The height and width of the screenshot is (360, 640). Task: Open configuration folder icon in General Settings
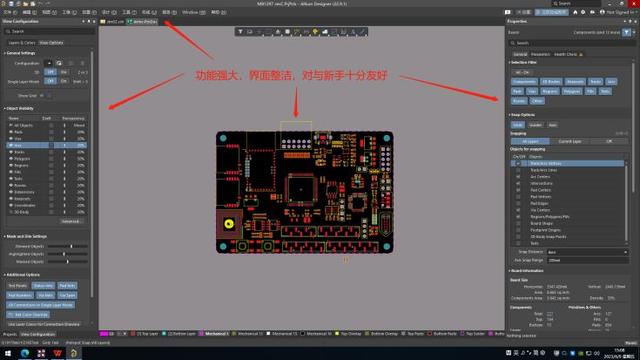pos(59,63)
